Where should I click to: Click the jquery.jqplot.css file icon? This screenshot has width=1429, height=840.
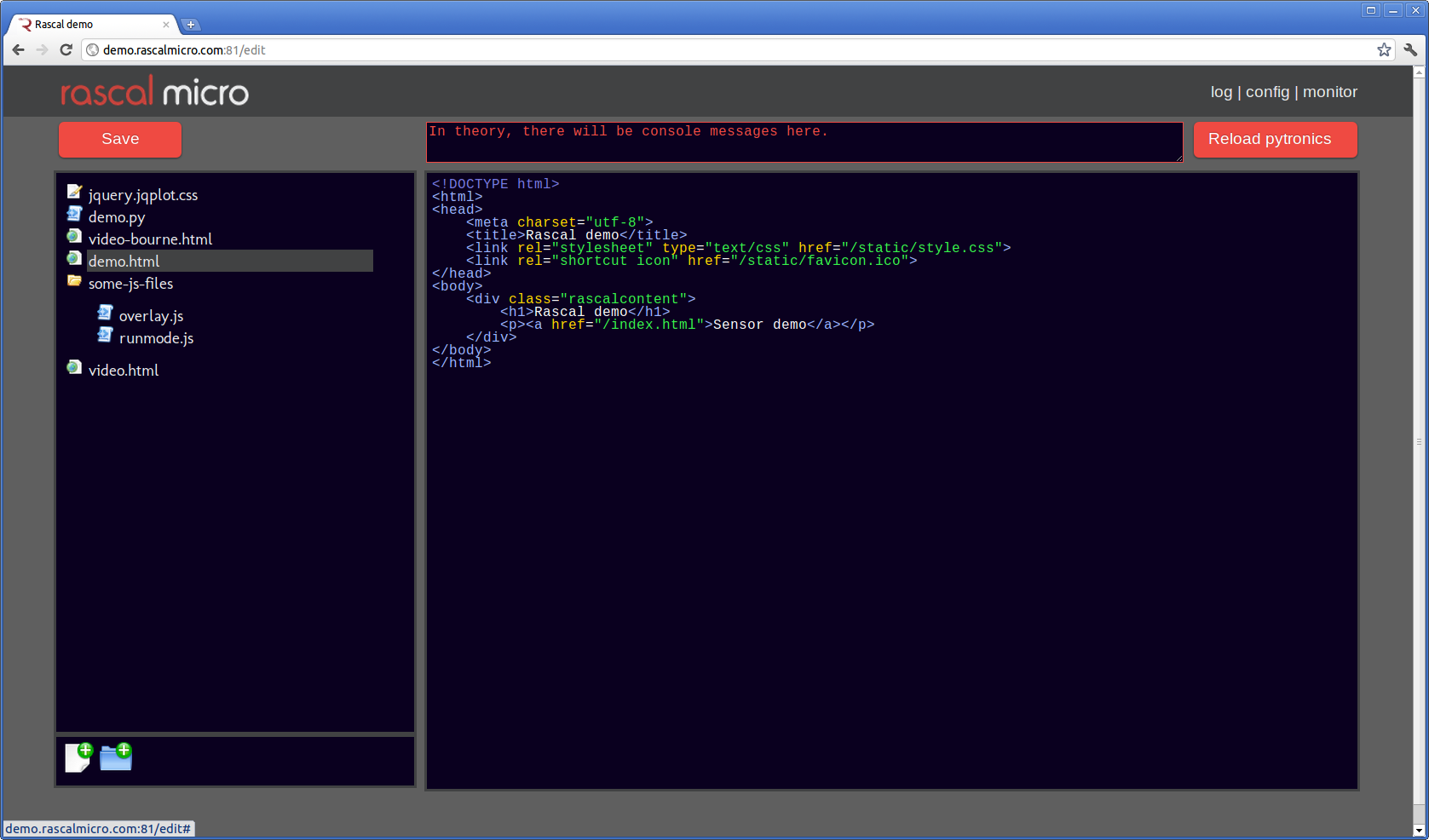pyautogui.click(x=74, y=192)
